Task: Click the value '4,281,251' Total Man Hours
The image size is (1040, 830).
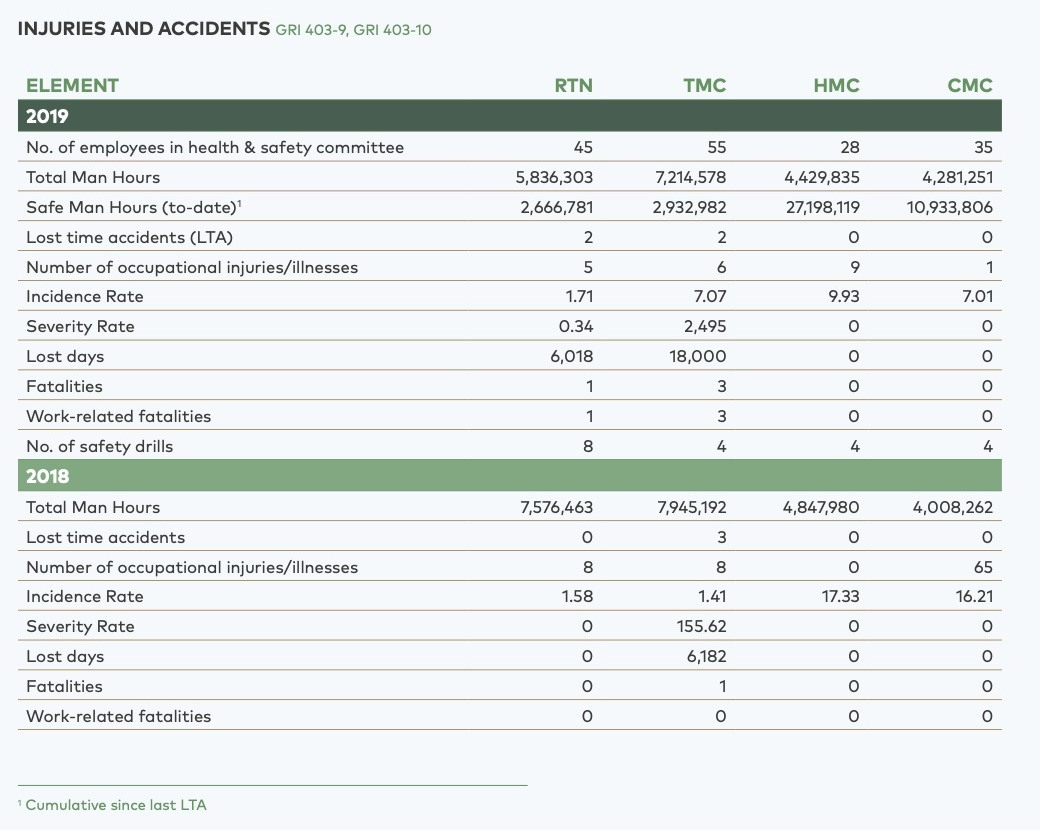Action: tap(958, 177)
